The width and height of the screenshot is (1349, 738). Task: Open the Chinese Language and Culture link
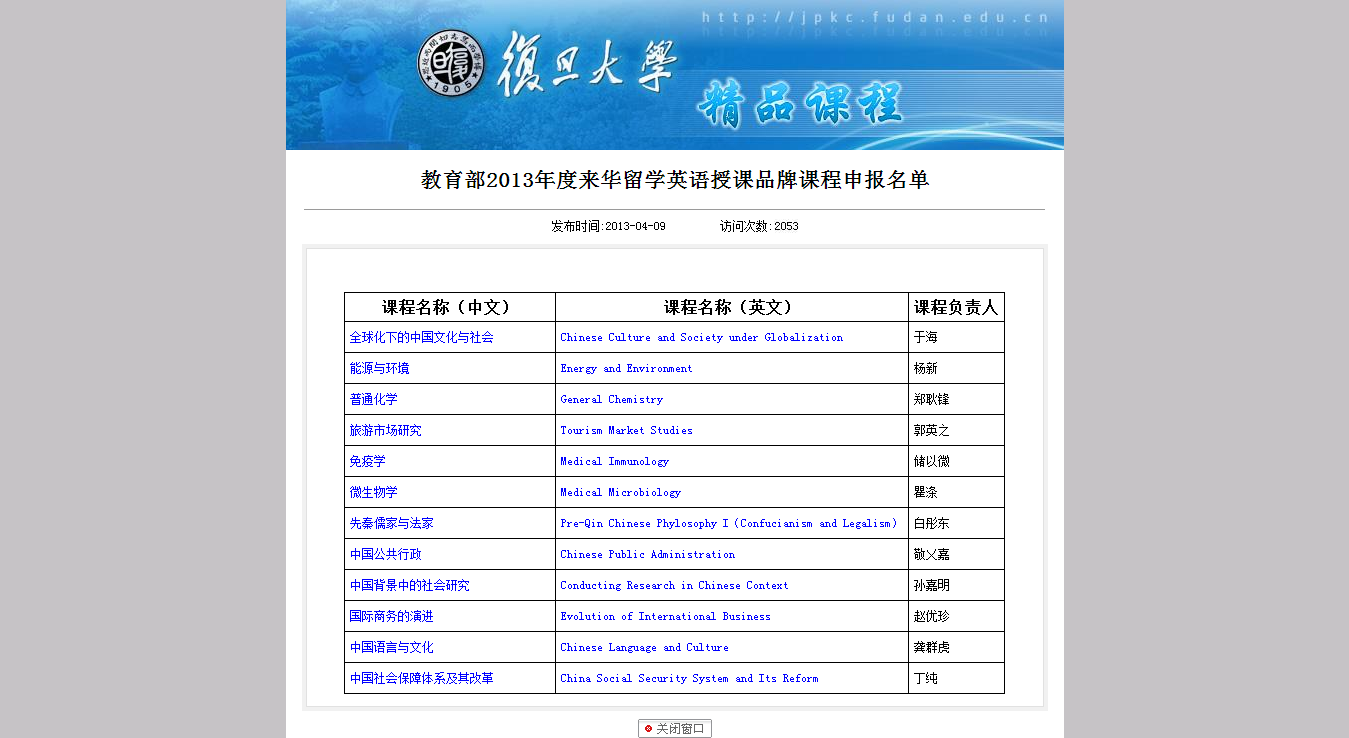[x=644, y=648]
